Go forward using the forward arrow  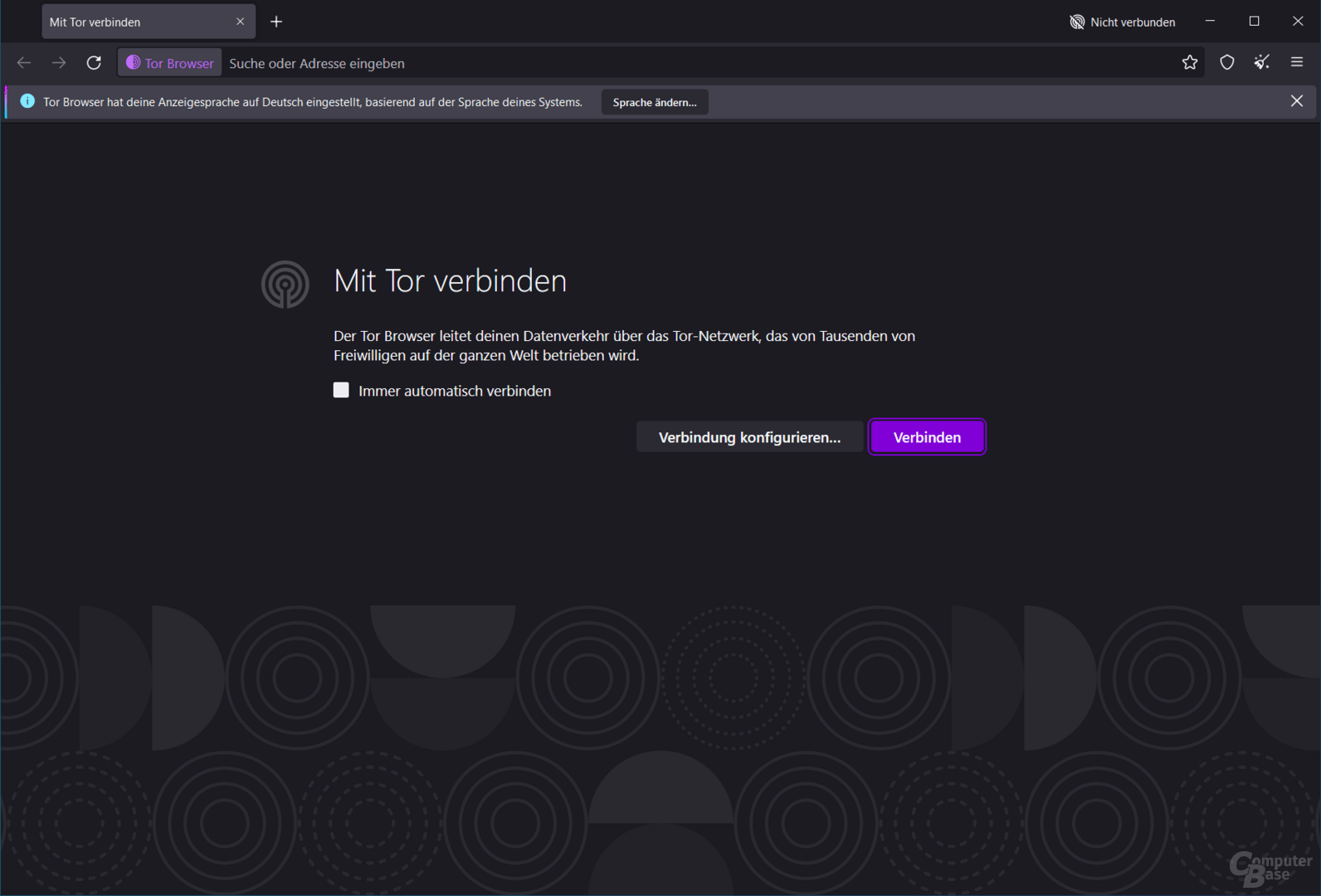tap(59, 63)
